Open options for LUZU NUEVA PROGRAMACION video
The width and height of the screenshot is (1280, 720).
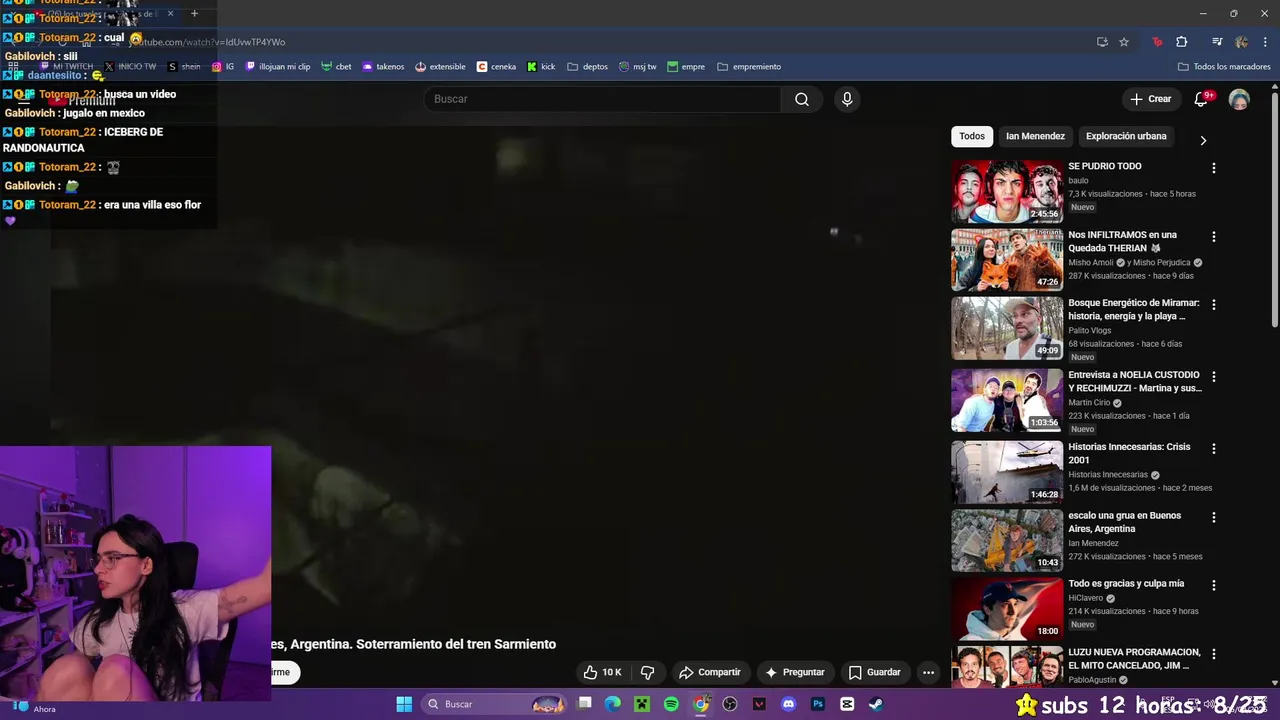pos(1214,654)
